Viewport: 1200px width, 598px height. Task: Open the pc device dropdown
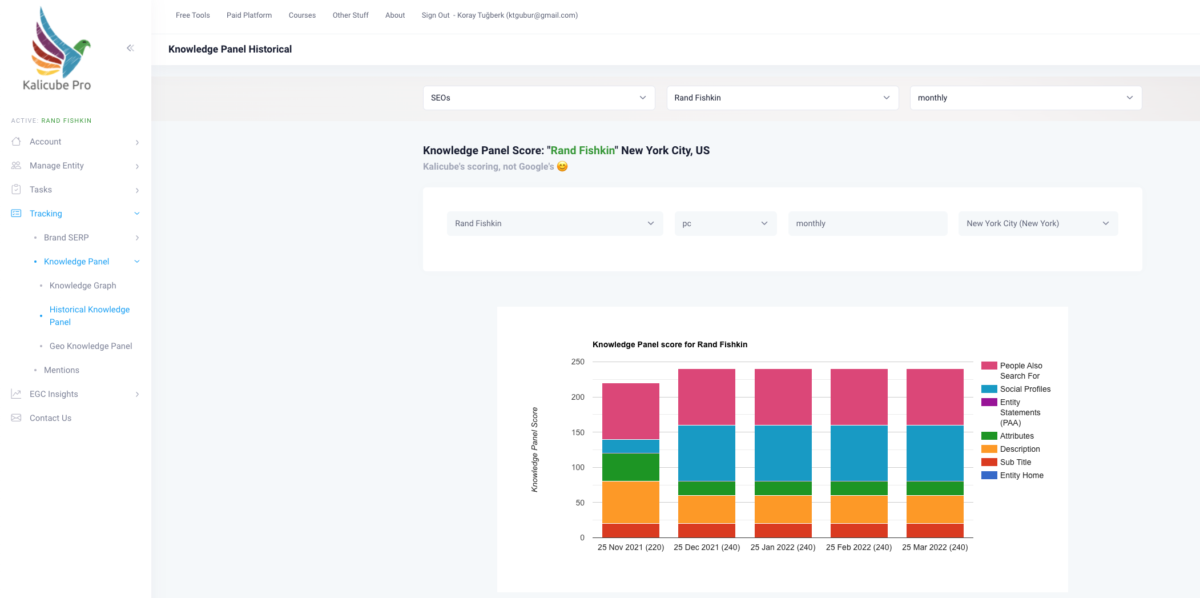pos(726,224)
